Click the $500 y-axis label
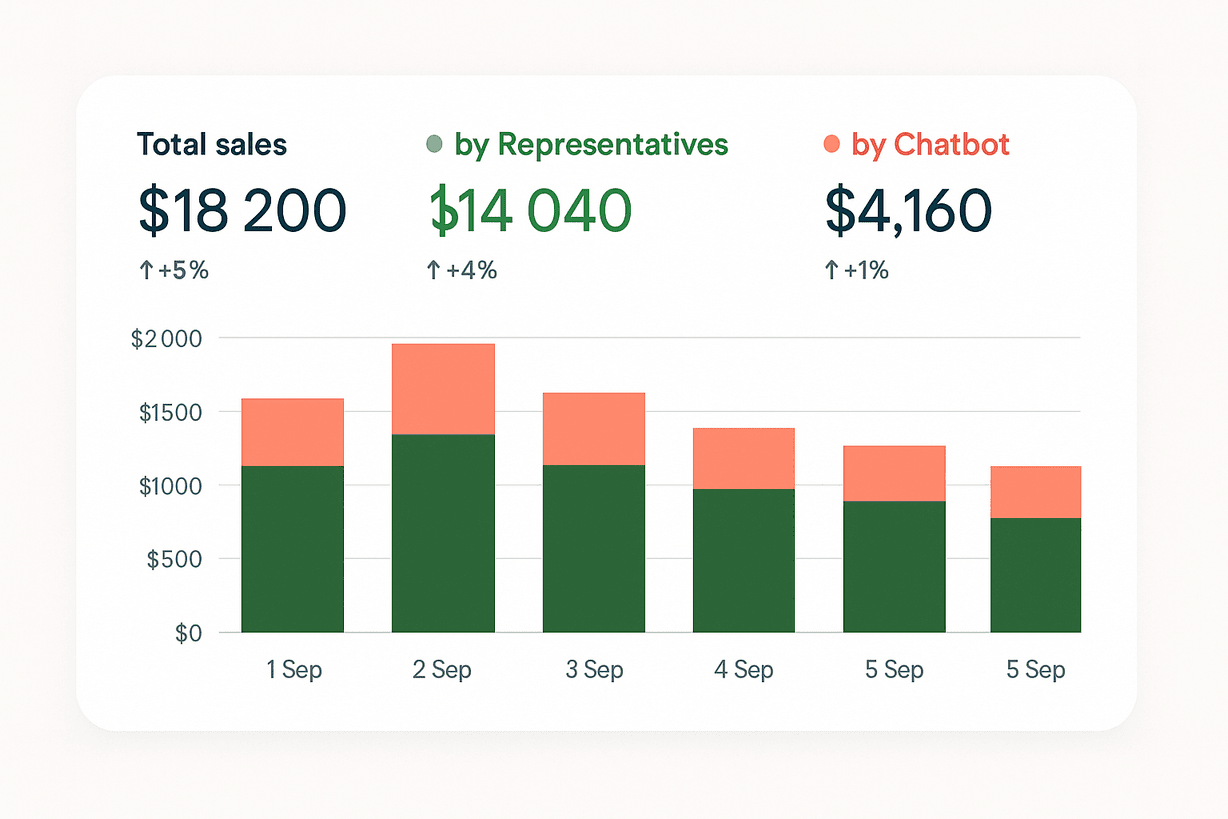 click(174, 559)
